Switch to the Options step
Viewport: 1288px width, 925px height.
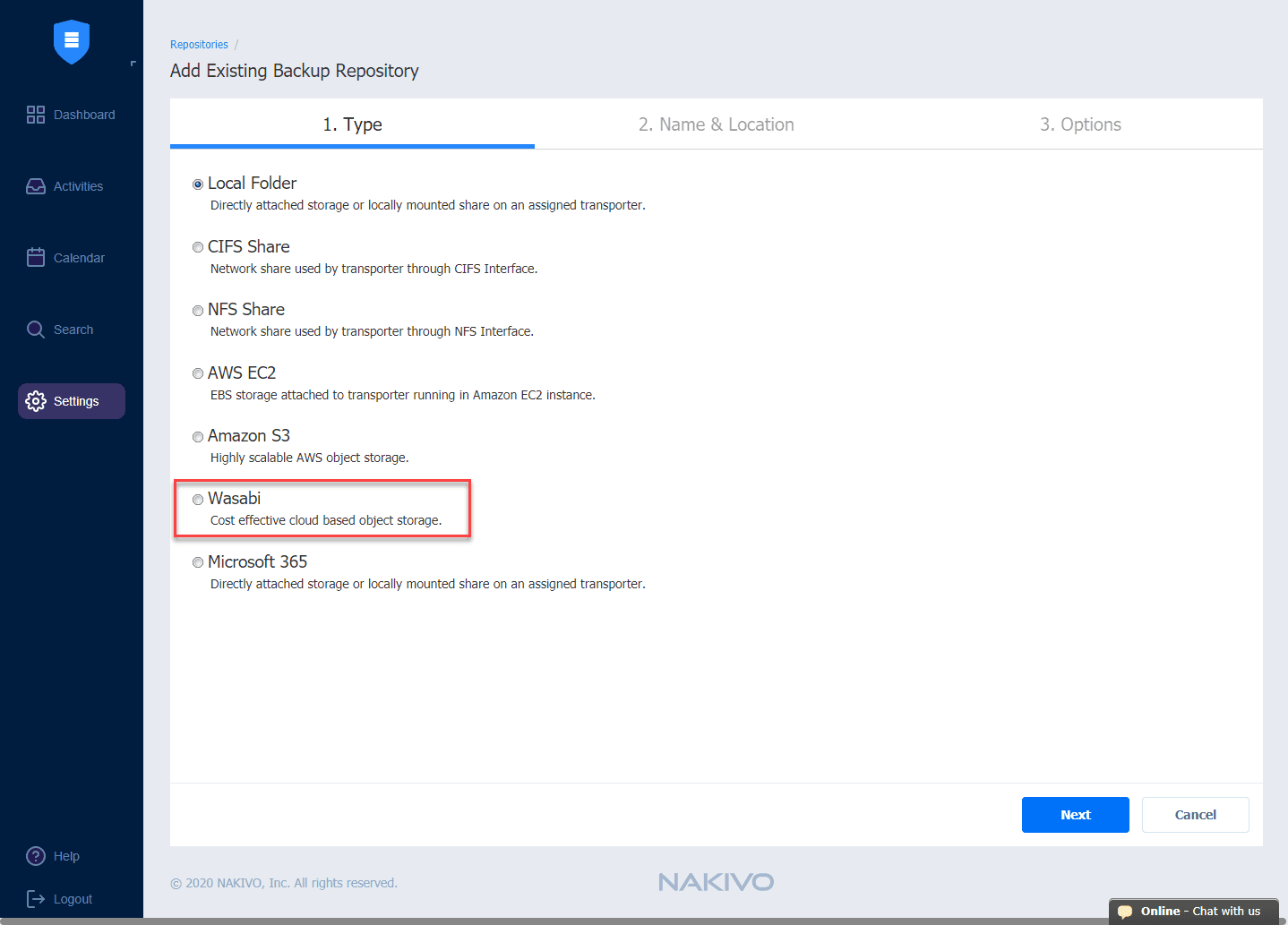pyautogui.click(x=1080, y=124)
